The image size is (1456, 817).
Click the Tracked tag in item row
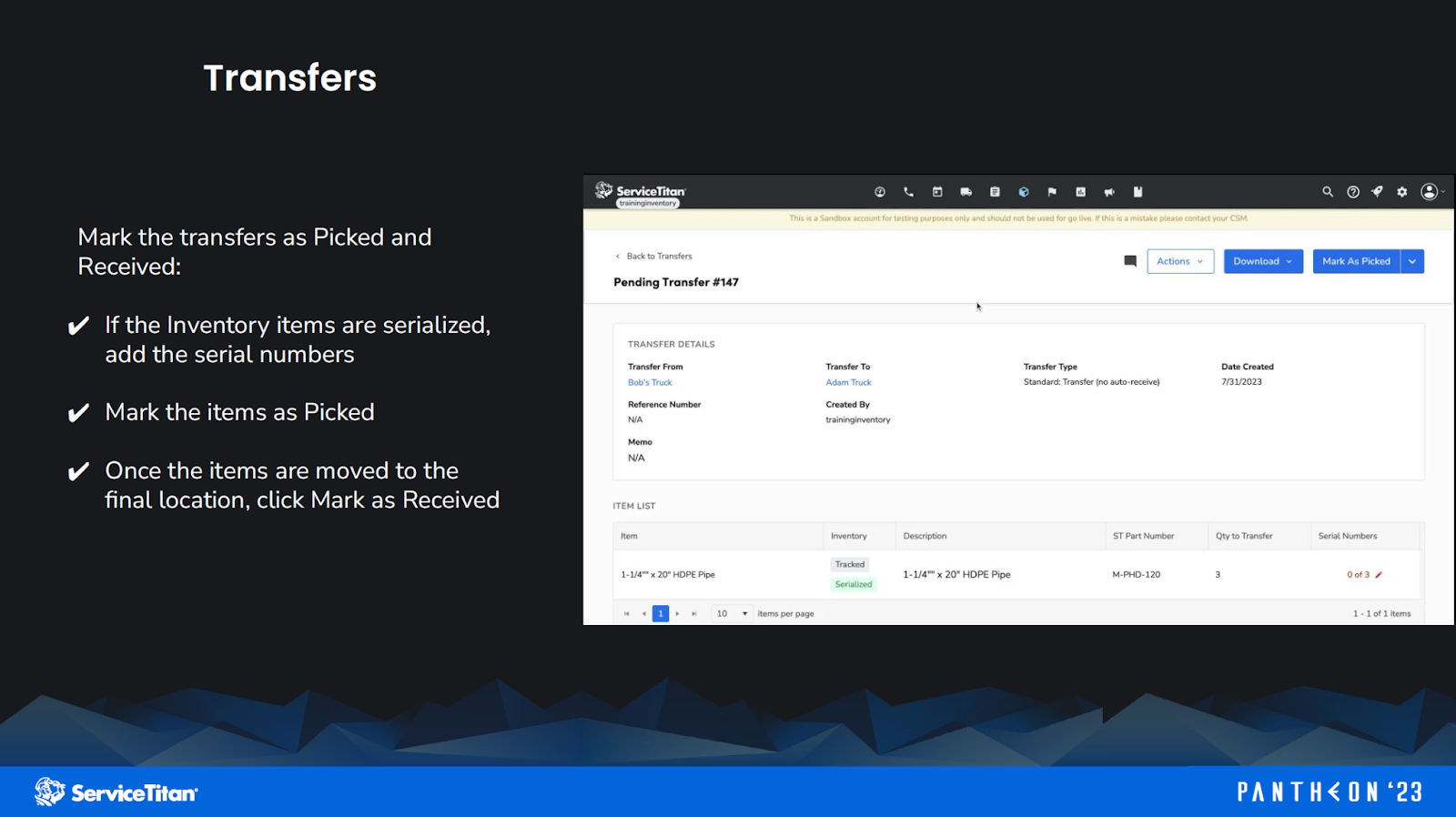850,565
